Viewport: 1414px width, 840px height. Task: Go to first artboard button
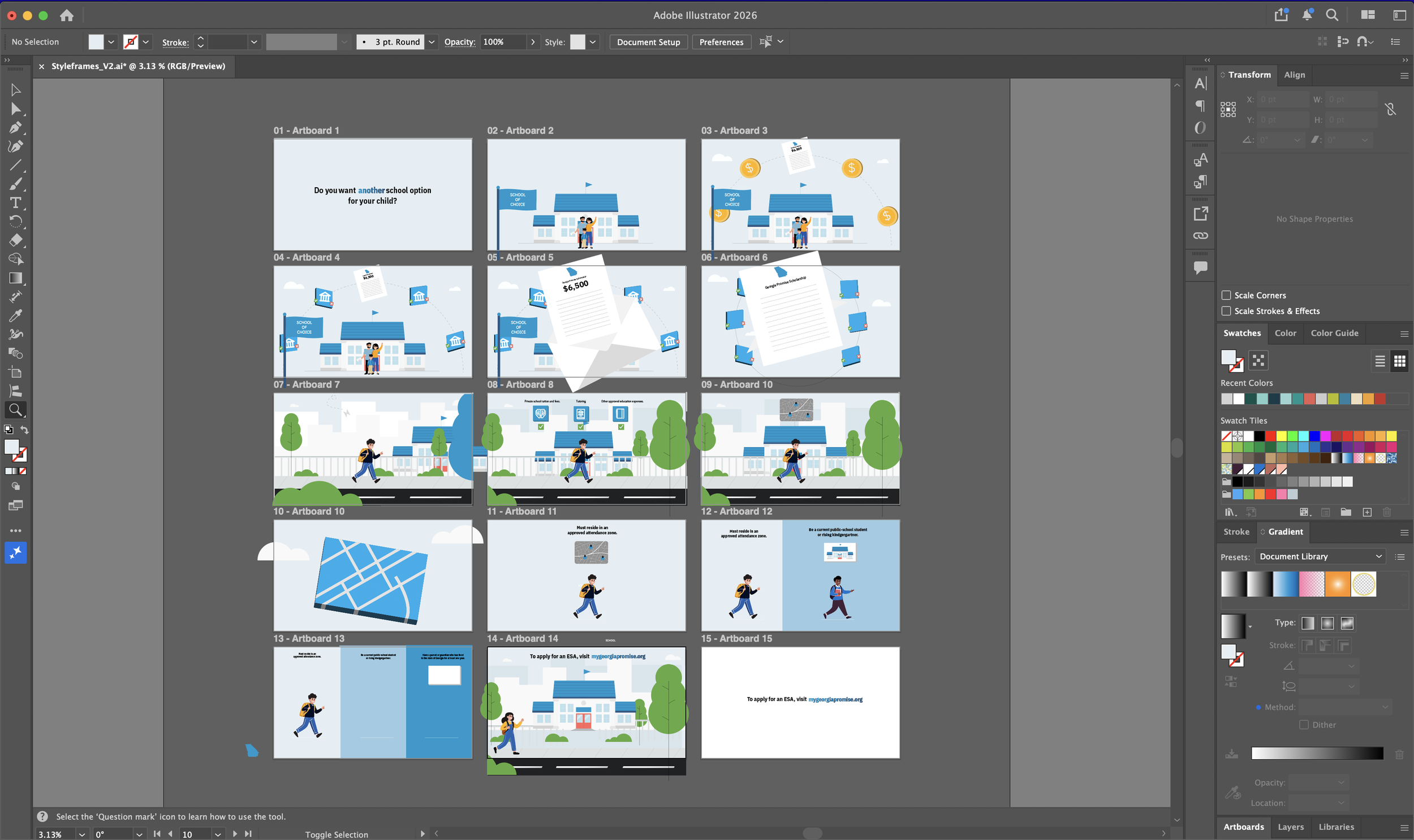click(157, 834)
